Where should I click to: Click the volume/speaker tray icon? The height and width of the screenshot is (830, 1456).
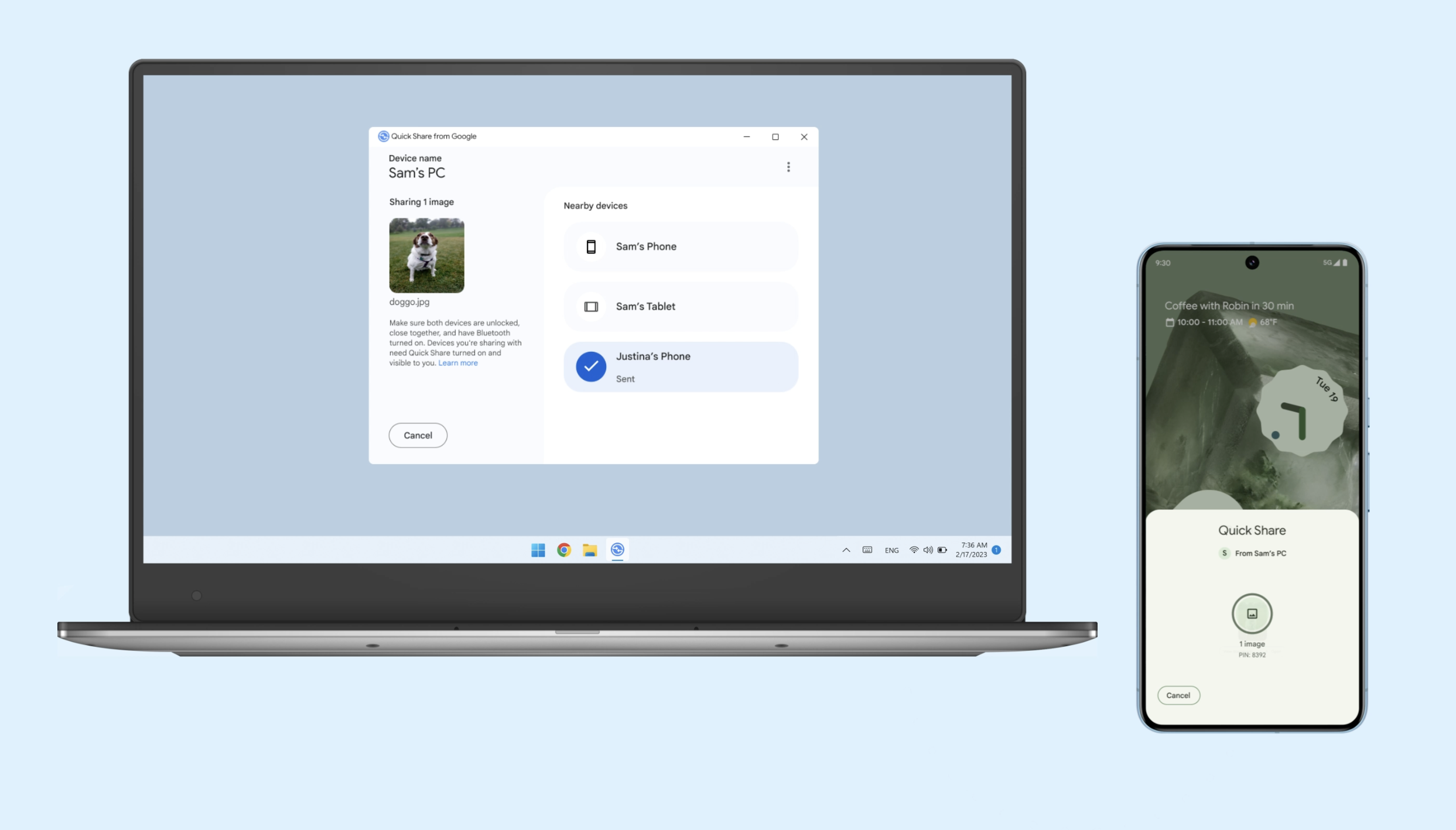click(x=927, y=549)
